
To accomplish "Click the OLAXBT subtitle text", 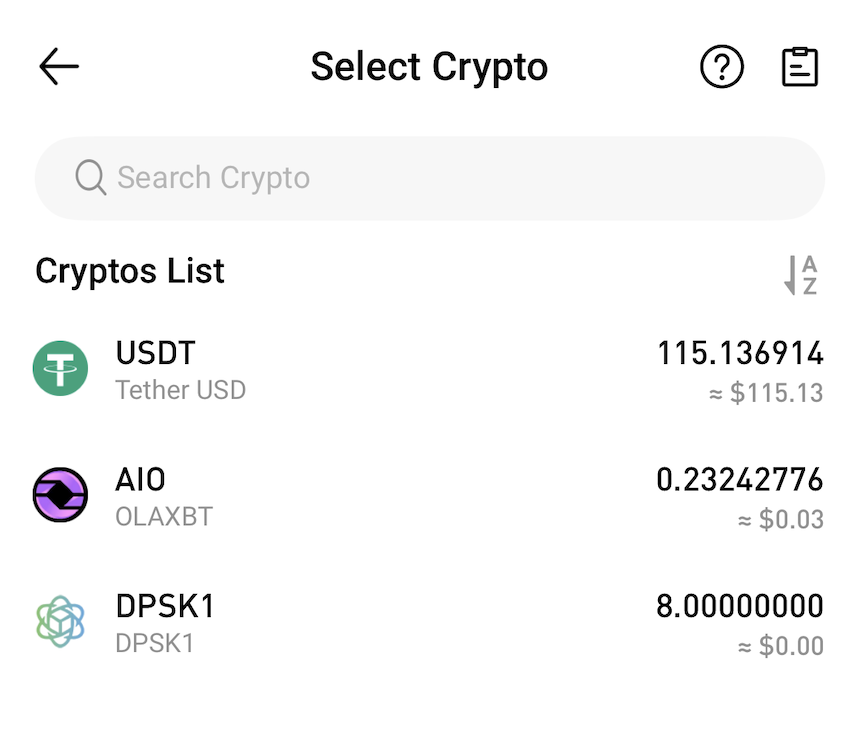I will pyautogui.click(x=164, y=517).
